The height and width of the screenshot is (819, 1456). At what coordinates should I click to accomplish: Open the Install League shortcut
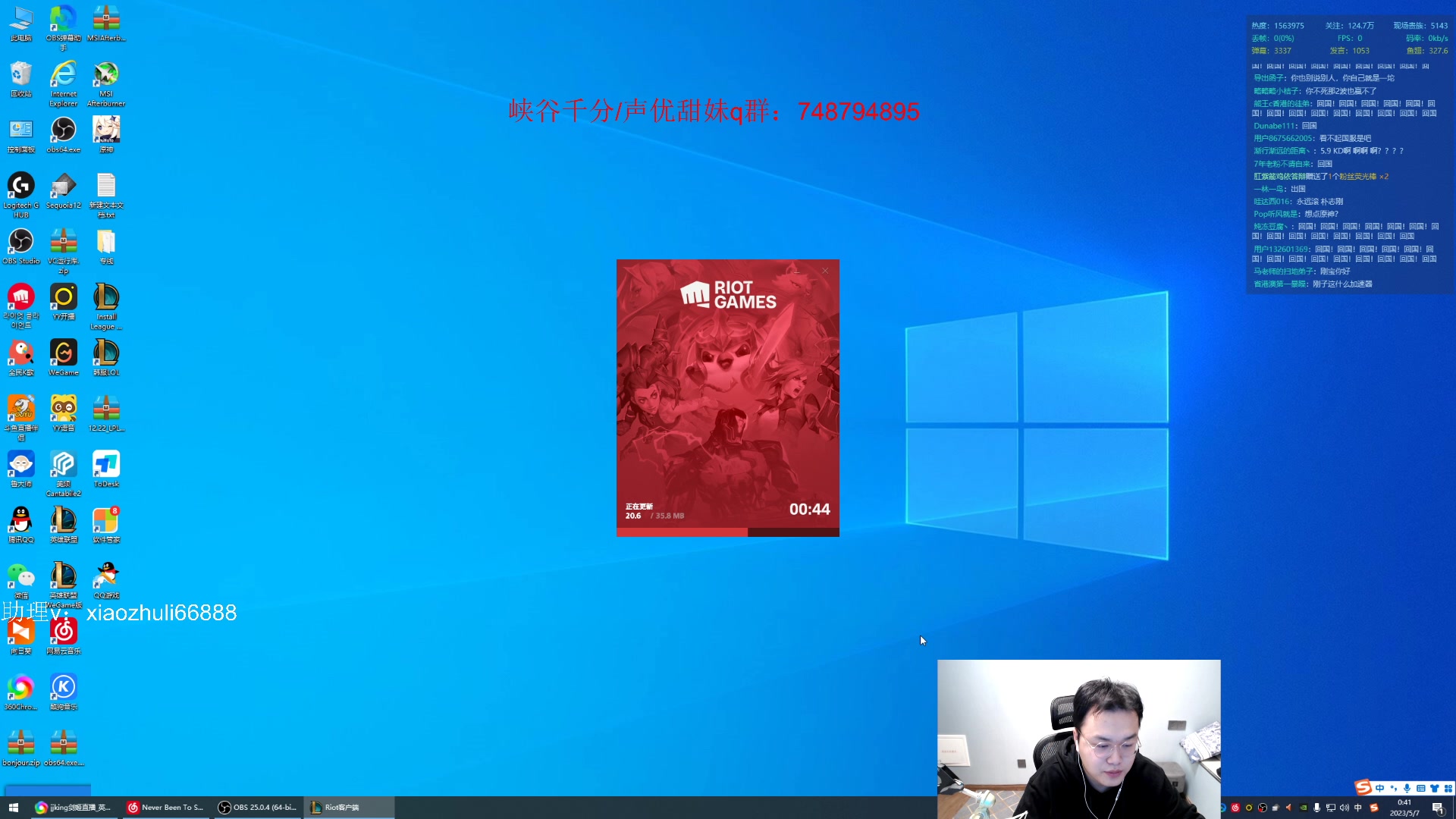pyautogui.click(x=106, y=299)
